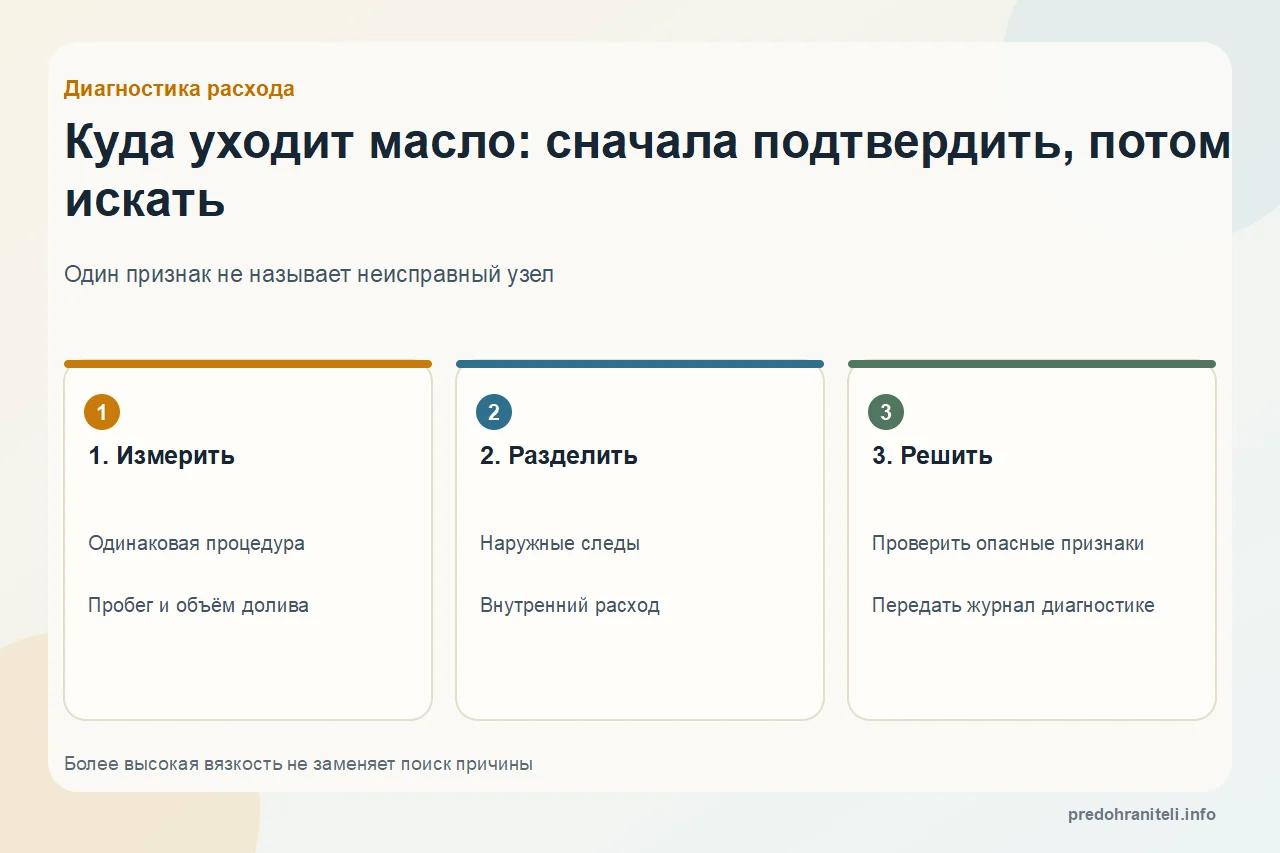
Task: Open the predohraniteli.info site link
Action: pyautogui.click(x=1142, y=815)
